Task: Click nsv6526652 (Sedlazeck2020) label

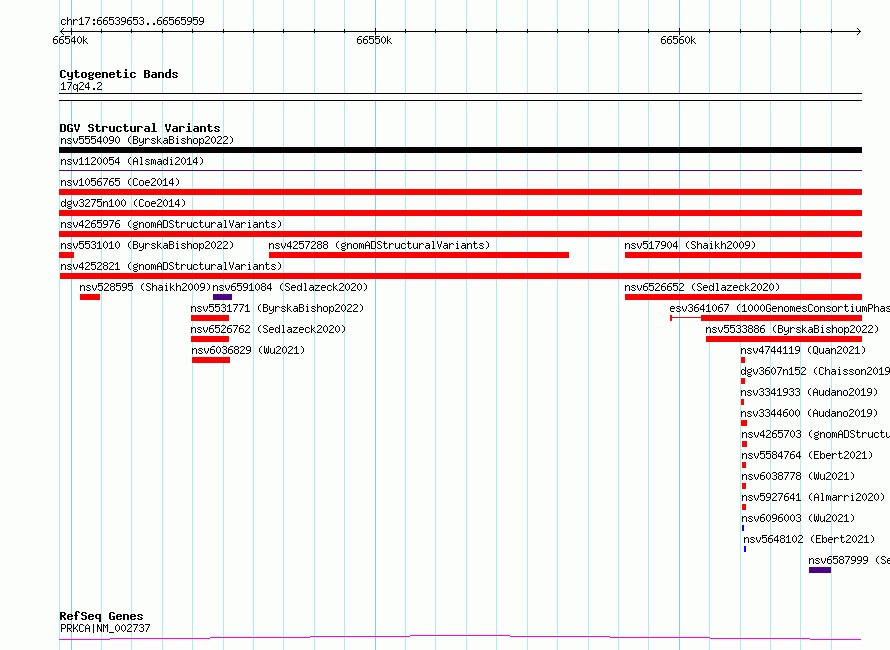Action: point(702,287)
